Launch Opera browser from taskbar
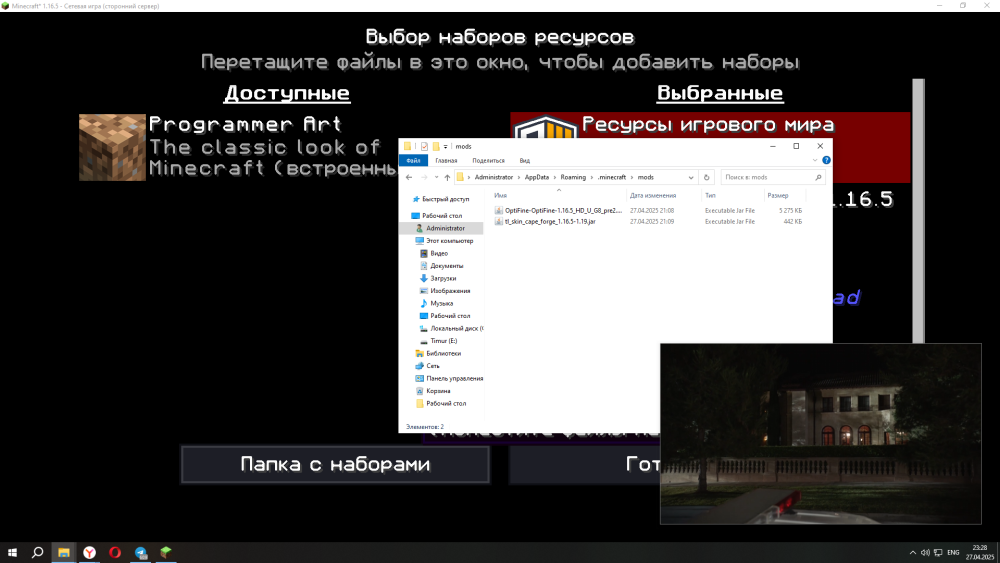The image size is (1000, 563). point(115,552)
